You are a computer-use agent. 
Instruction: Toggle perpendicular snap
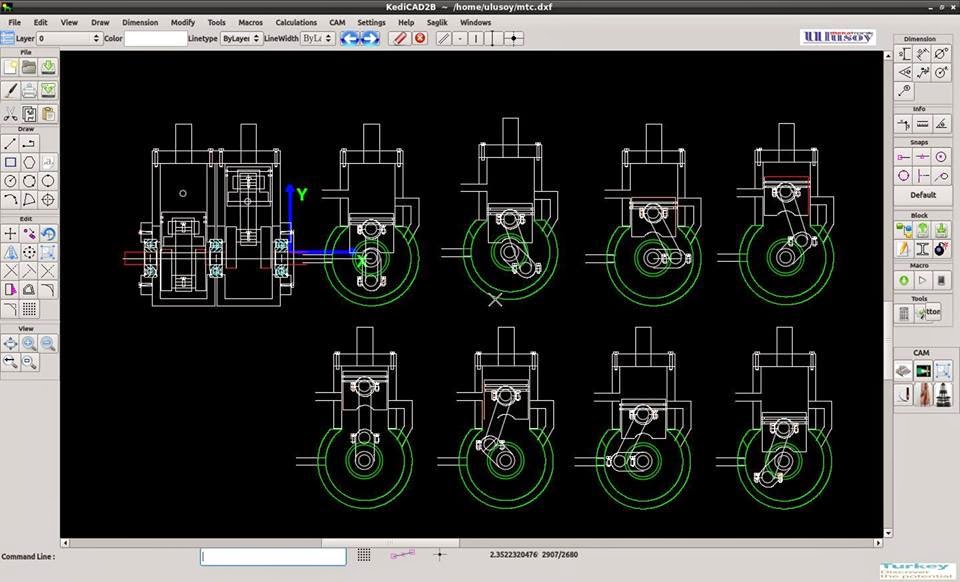pyautogui.click(x=923, y=176)
